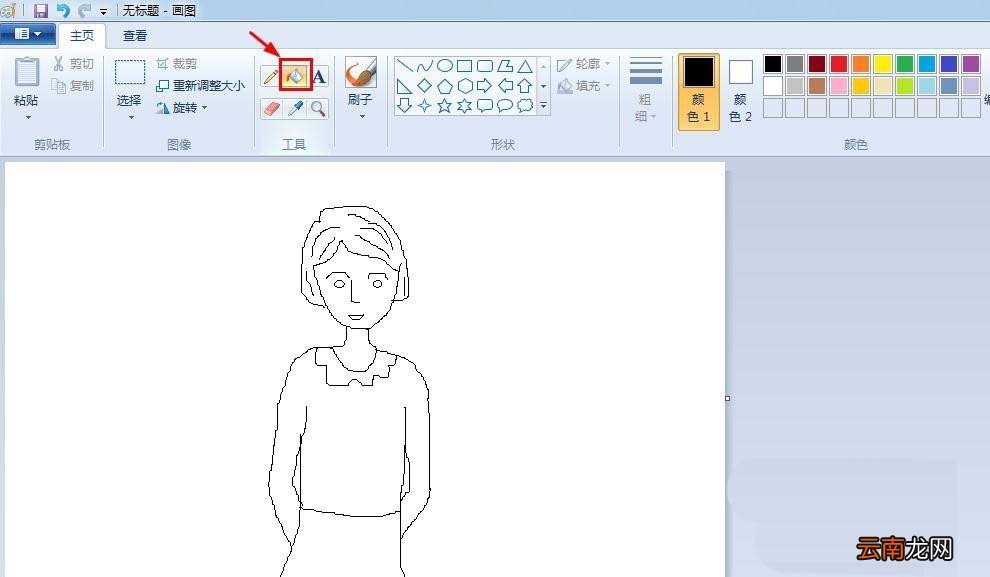Open the Paint file menu button
990x577 pixels.
click(x=28, y=34)
